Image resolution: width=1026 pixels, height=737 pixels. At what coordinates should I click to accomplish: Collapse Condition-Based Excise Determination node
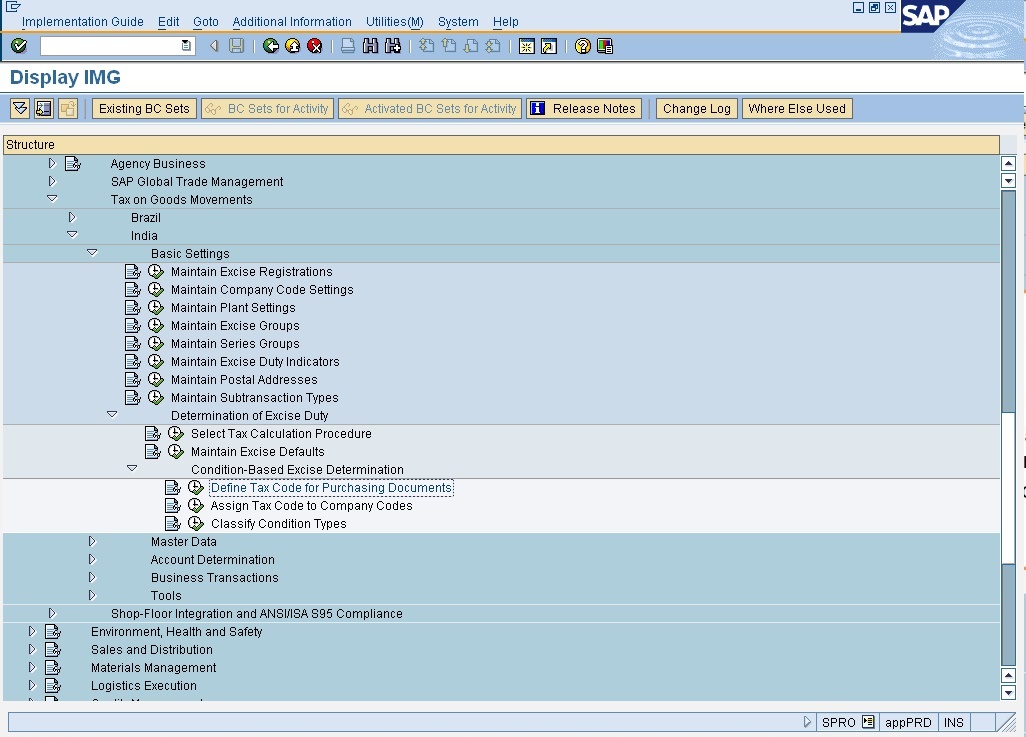coord(132,469)
